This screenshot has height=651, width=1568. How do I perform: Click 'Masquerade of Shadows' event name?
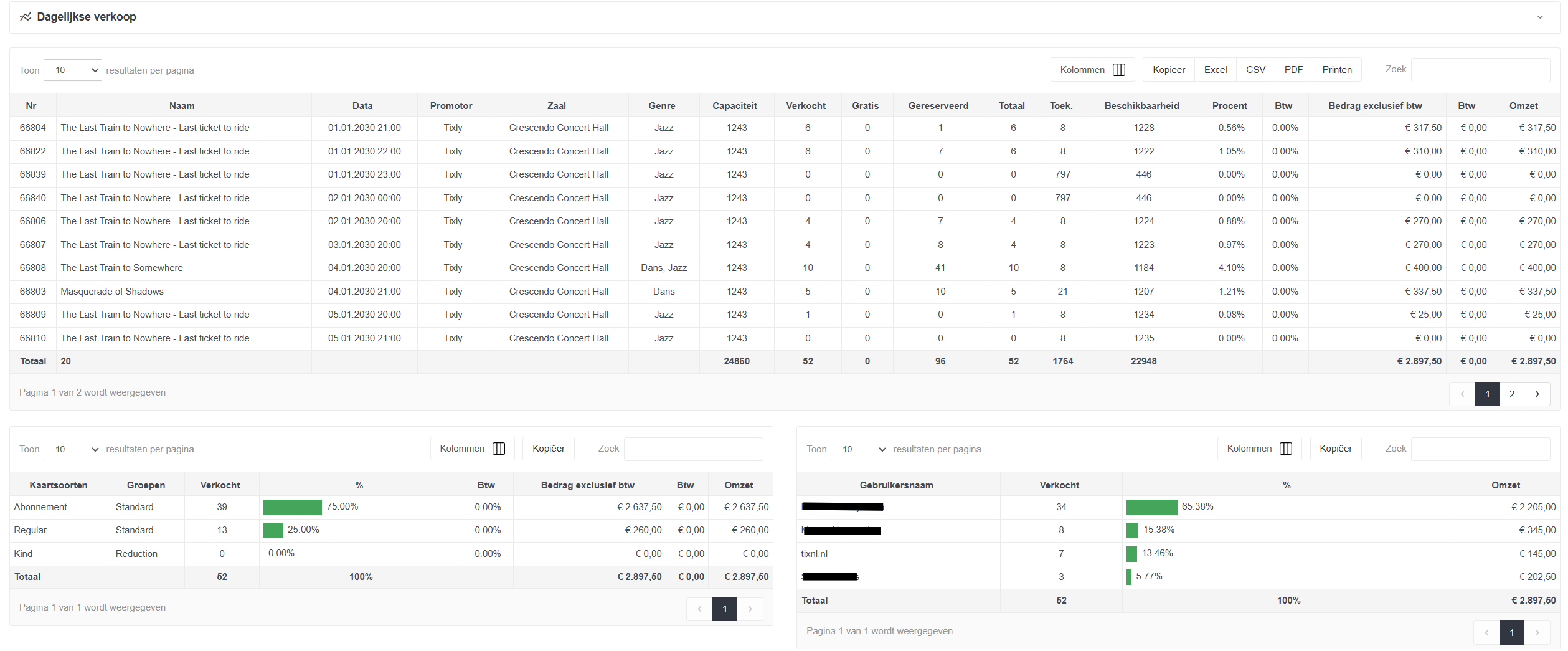click(x=112, y=292)
